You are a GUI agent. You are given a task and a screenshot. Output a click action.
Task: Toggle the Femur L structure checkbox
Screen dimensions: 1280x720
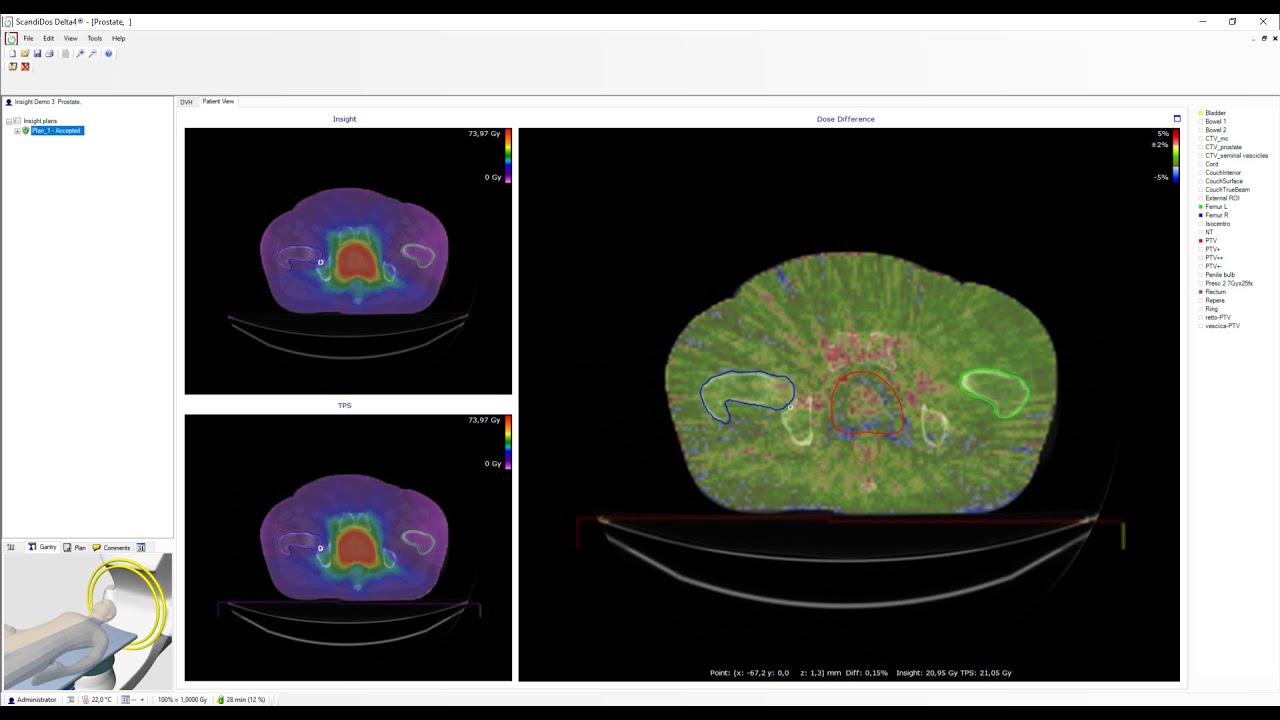(1200, 207)
